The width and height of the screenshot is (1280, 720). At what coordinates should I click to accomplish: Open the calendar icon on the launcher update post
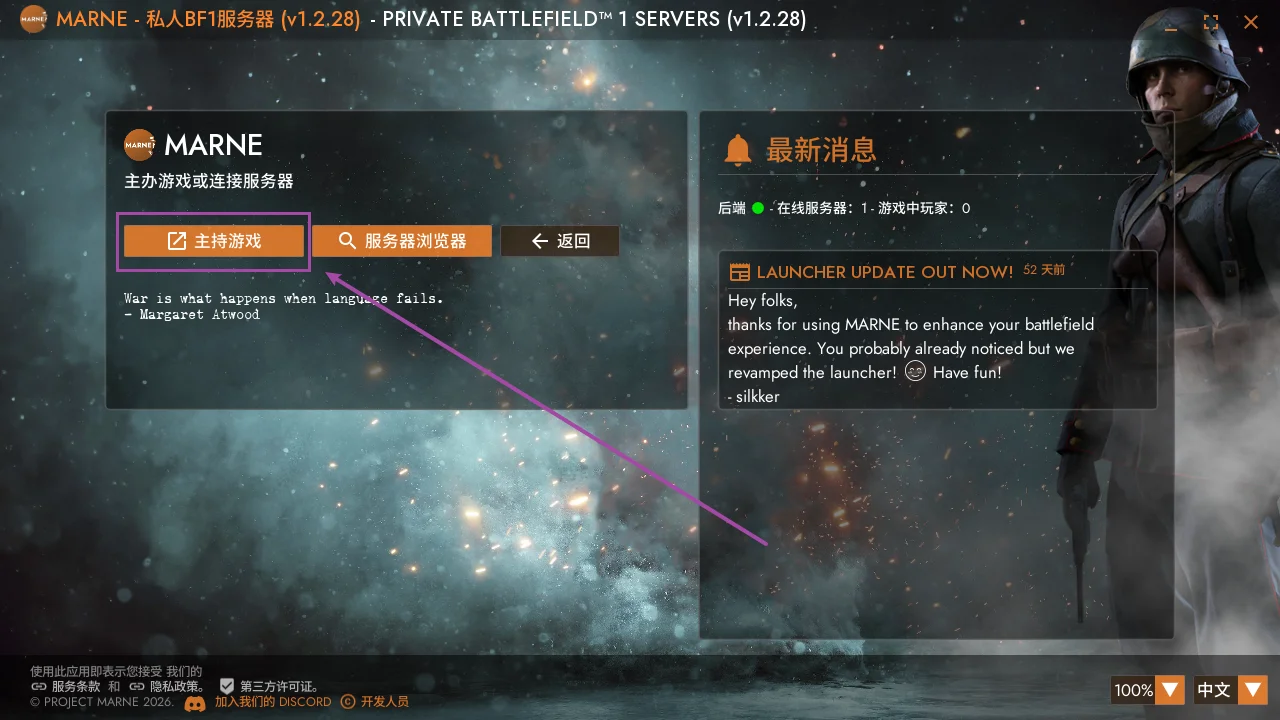tap(740, 272)
